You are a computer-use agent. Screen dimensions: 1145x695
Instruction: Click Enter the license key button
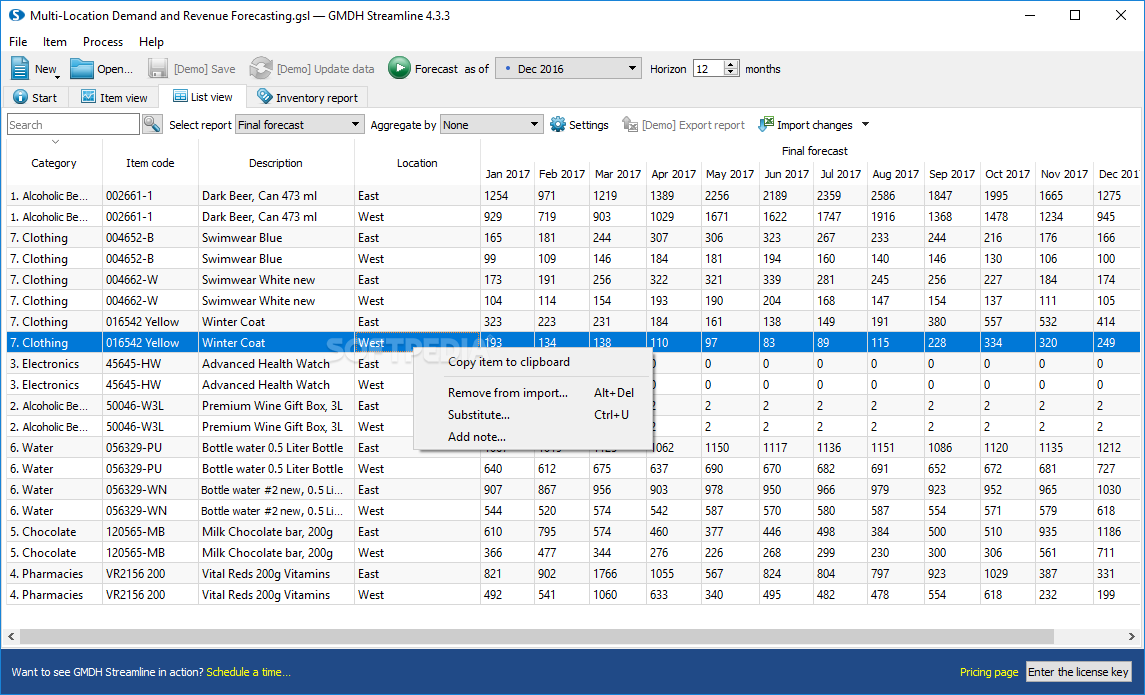(x=1078, y=672)
